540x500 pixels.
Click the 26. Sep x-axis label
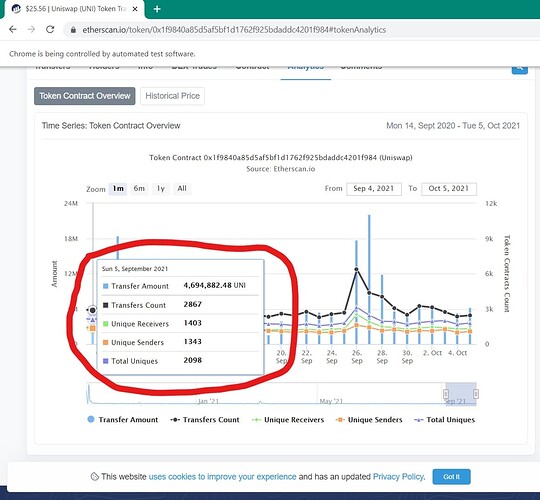357,357
